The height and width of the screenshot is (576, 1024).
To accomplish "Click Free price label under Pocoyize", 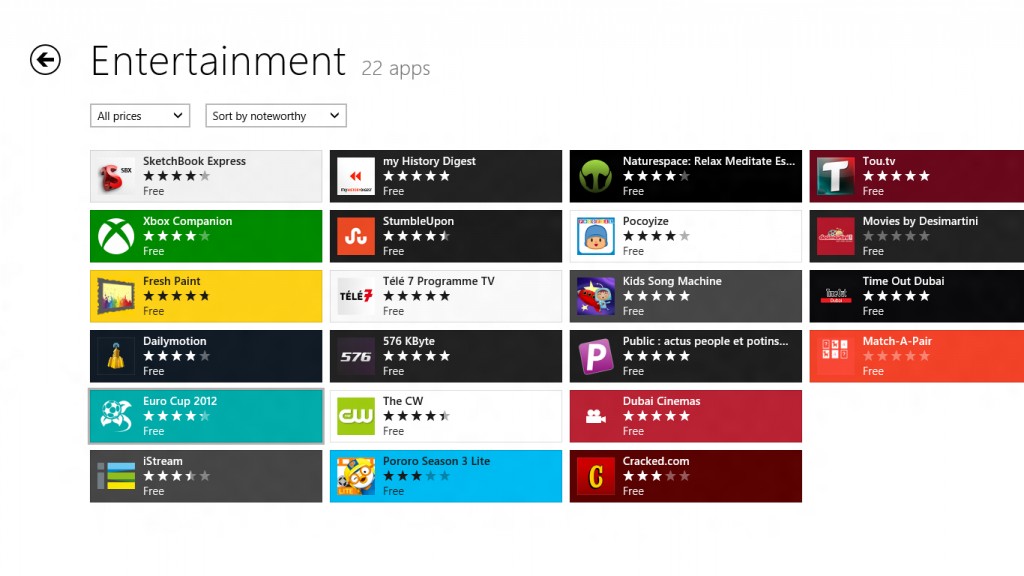I will (x=633, y=251).
